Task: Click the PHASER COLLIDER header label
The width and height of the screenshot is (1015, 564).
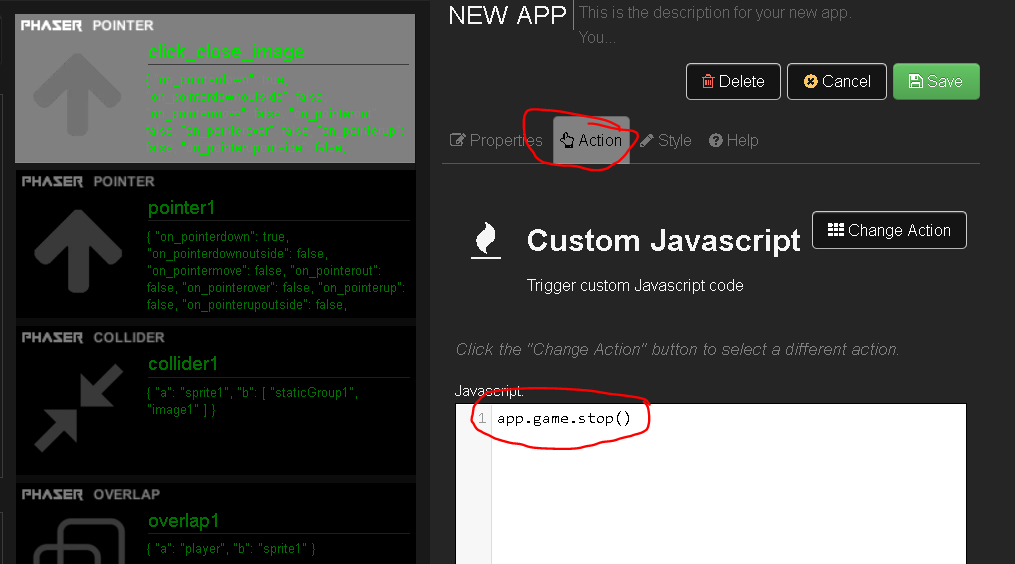Action: [93, 337]
